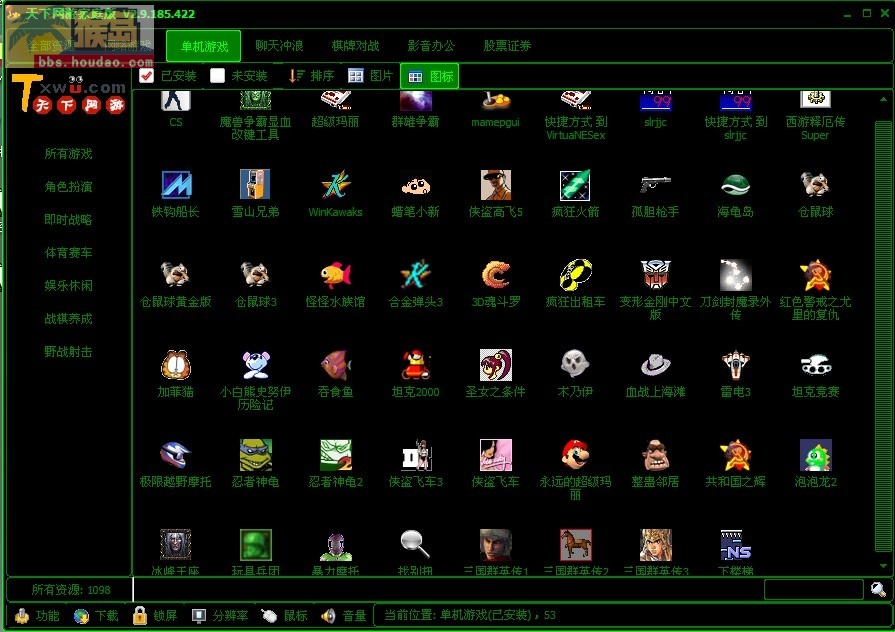
Task: Launch 雷电3 fighter jet icon
Action: click(735, 364)
